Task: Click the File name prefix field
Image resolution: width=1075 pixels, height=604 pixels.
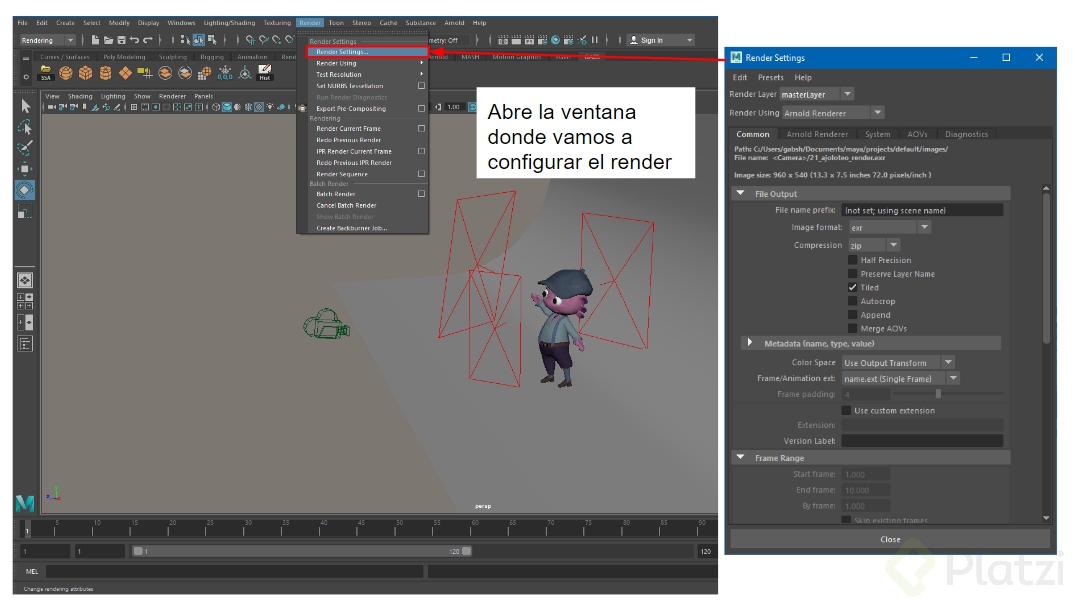Action: coord(921,210)
